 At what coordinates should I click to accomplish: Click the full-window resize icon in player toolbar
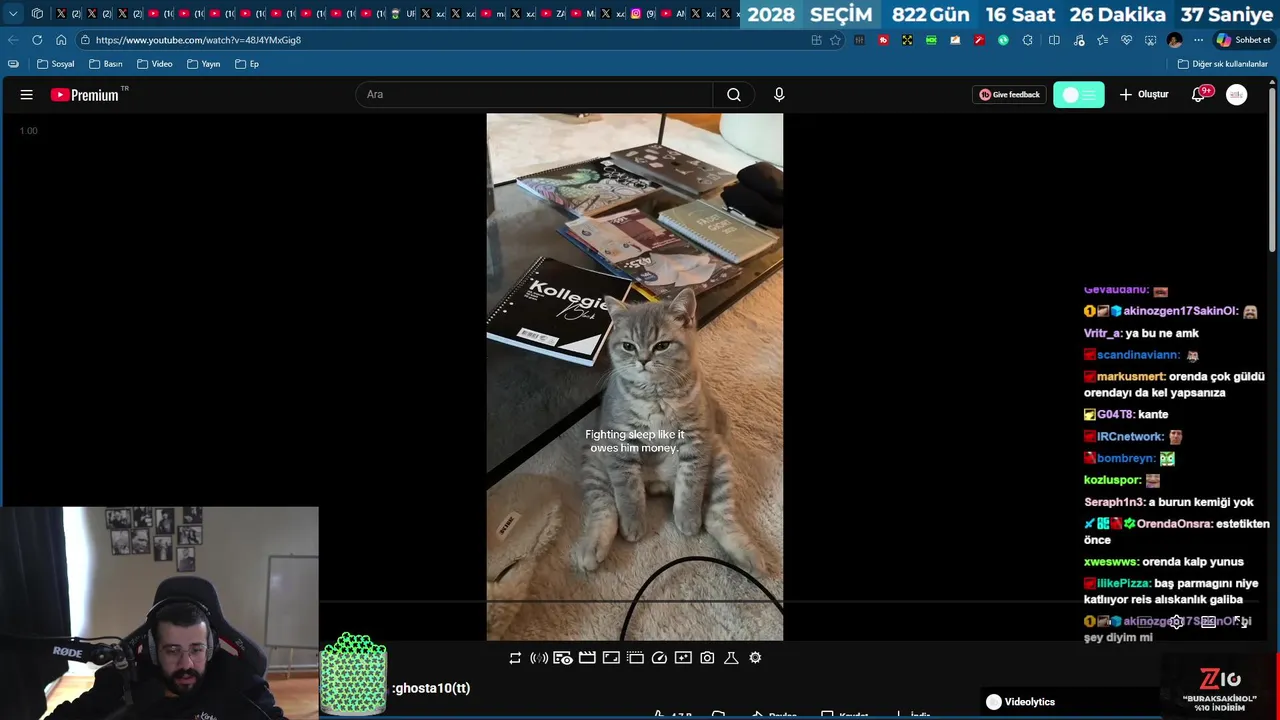tap(611, 658)
